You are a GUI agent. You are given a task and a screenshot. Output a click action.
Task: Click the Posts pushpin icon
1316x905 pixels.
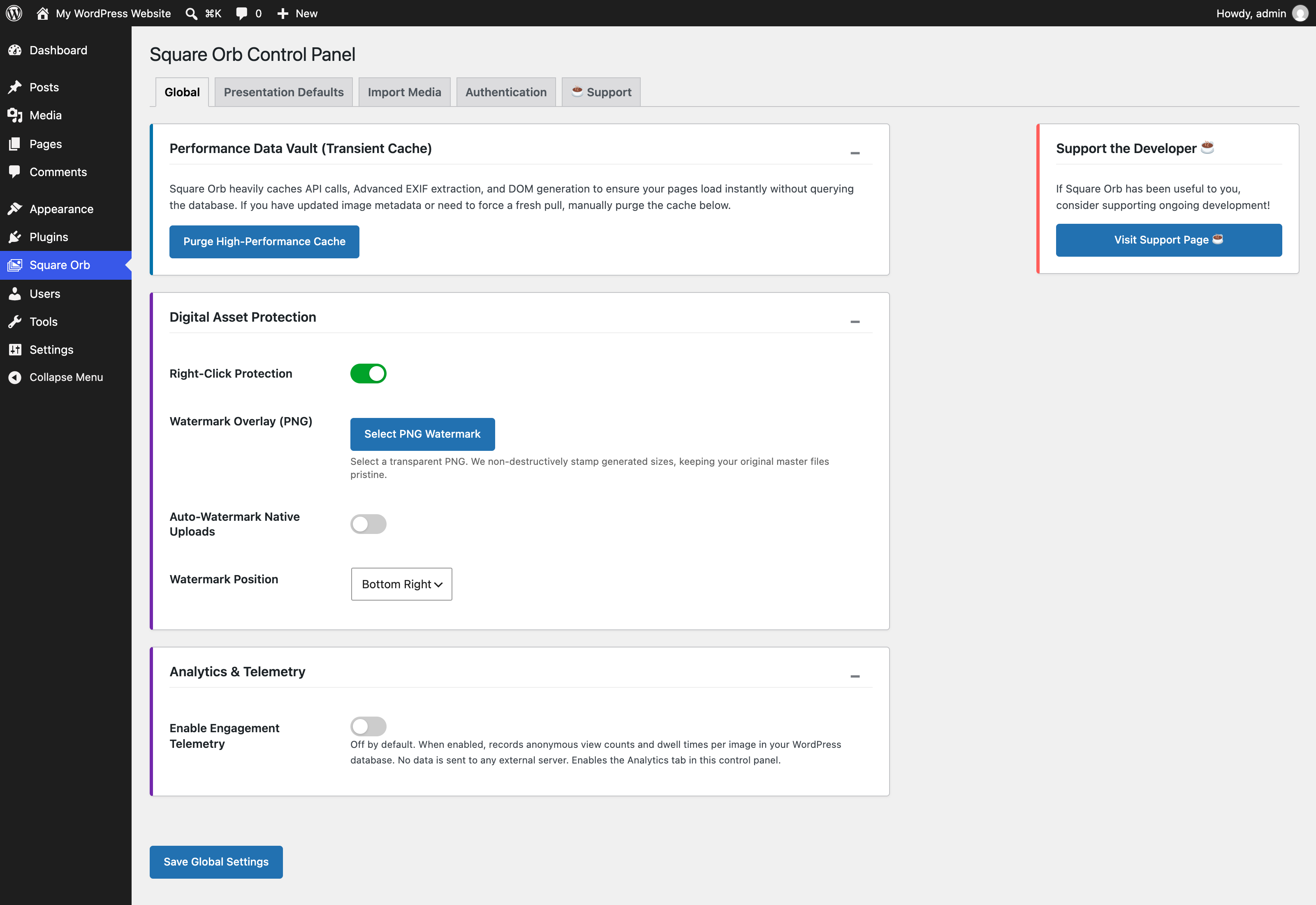15,87
